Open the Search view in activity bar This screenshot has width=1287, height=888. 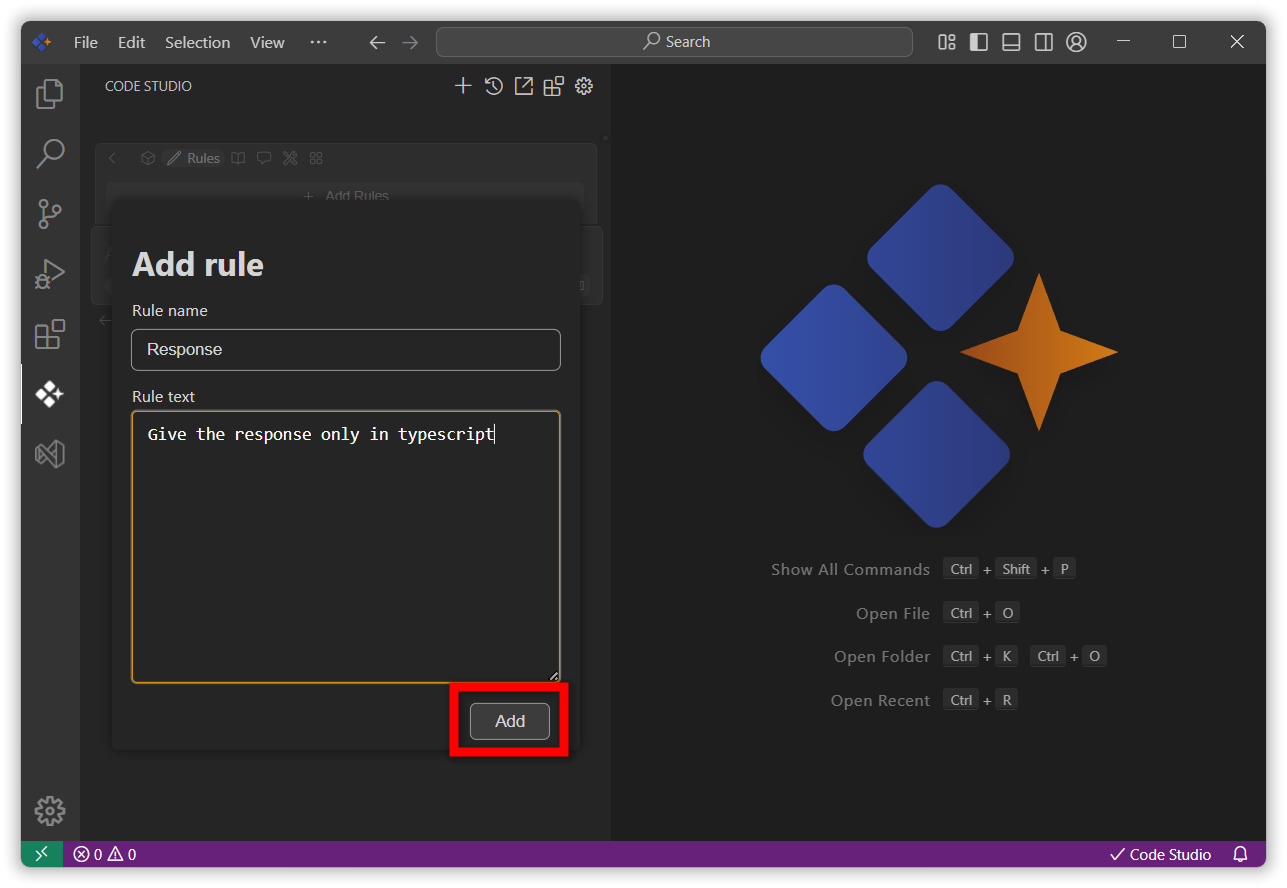coord(50,154)
